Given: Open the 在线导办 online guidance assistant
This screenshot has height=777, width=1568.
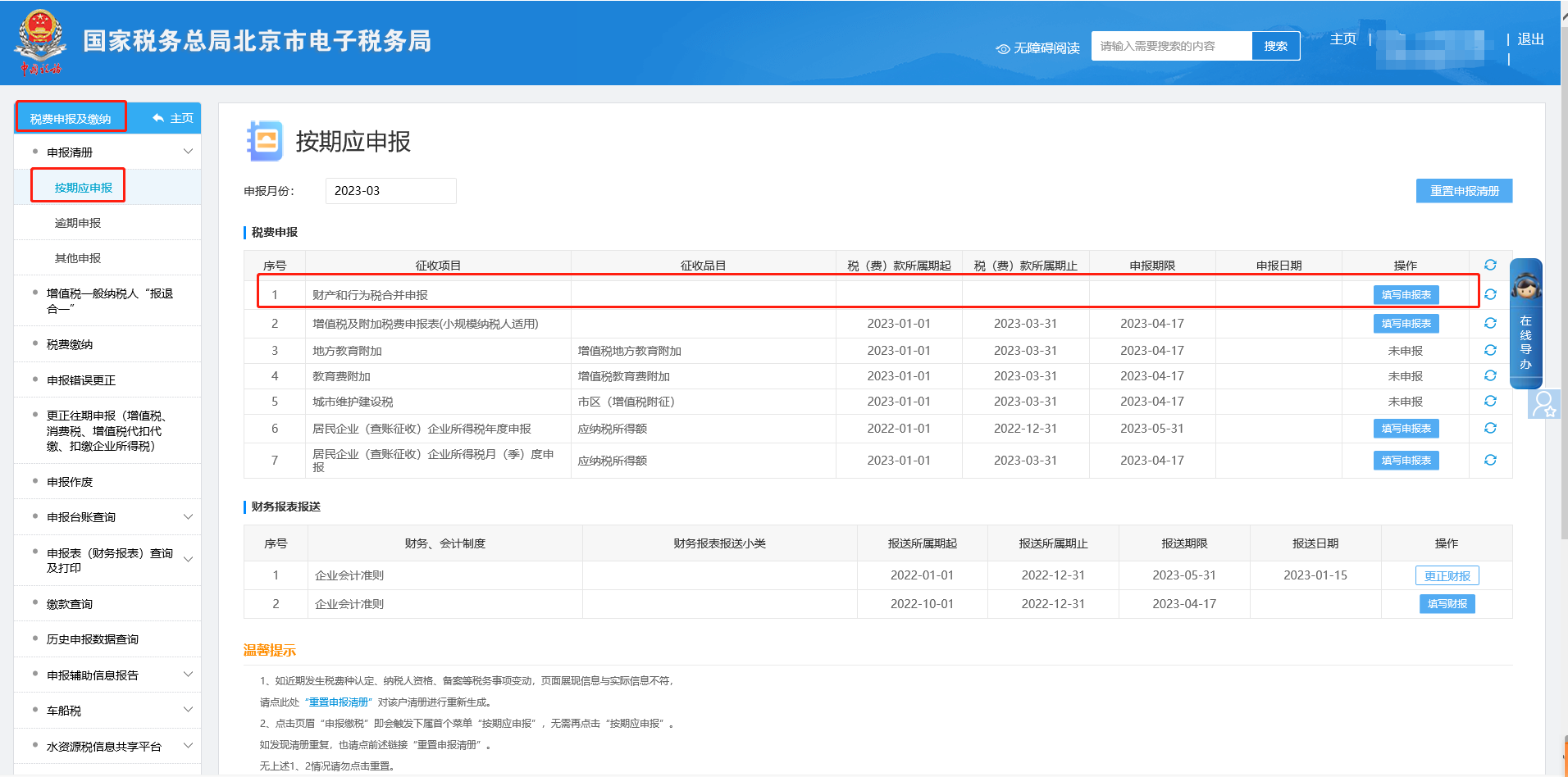Looking at the screenshot, I should click(x=1525, y=344).
